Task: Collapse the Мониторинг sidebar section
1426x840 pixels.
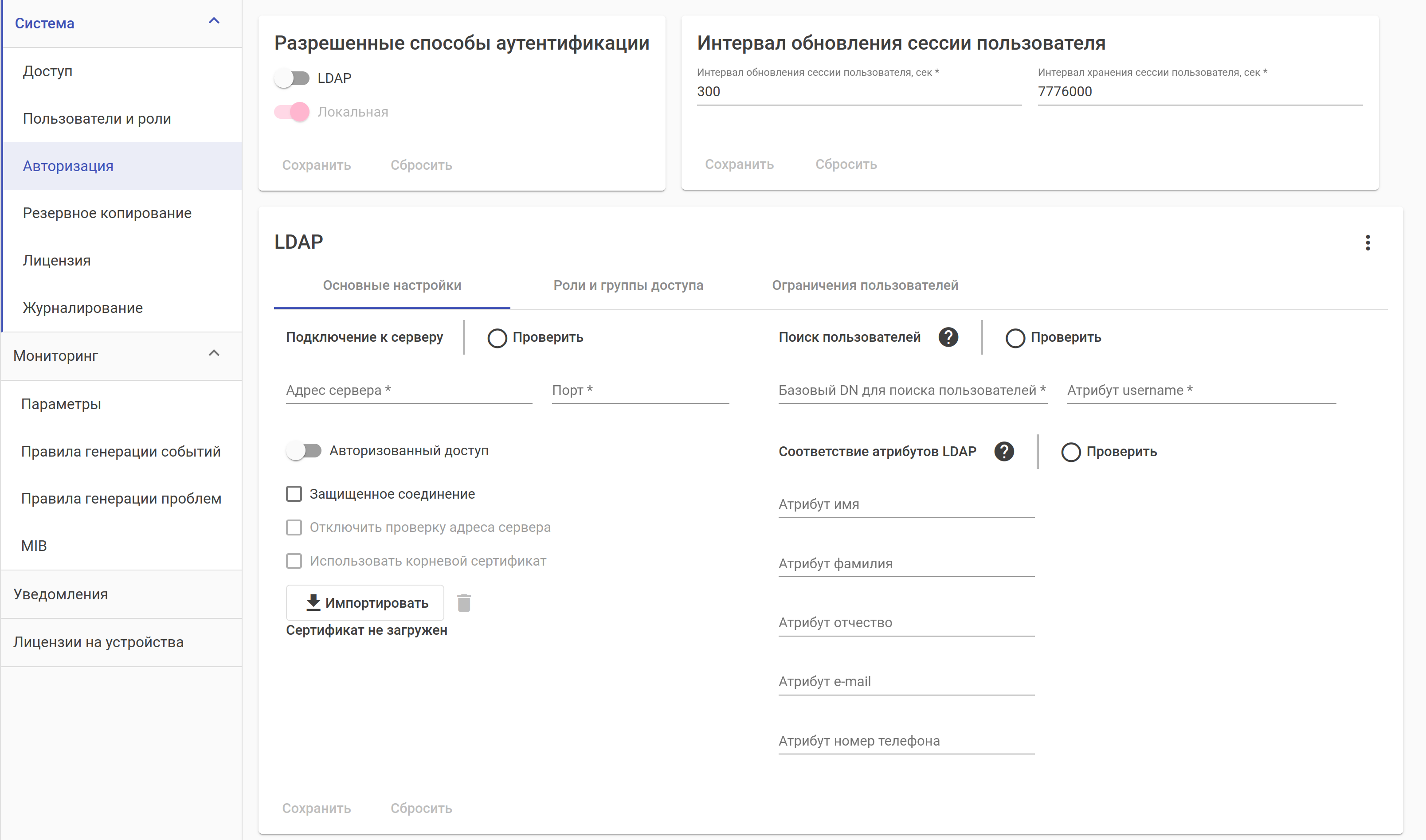Action: (x=214, y=354)
